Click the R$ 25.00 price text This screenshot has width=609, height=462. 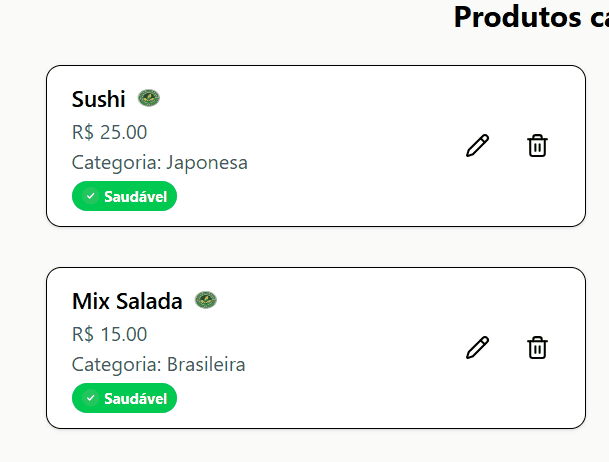tap(110, 132)
